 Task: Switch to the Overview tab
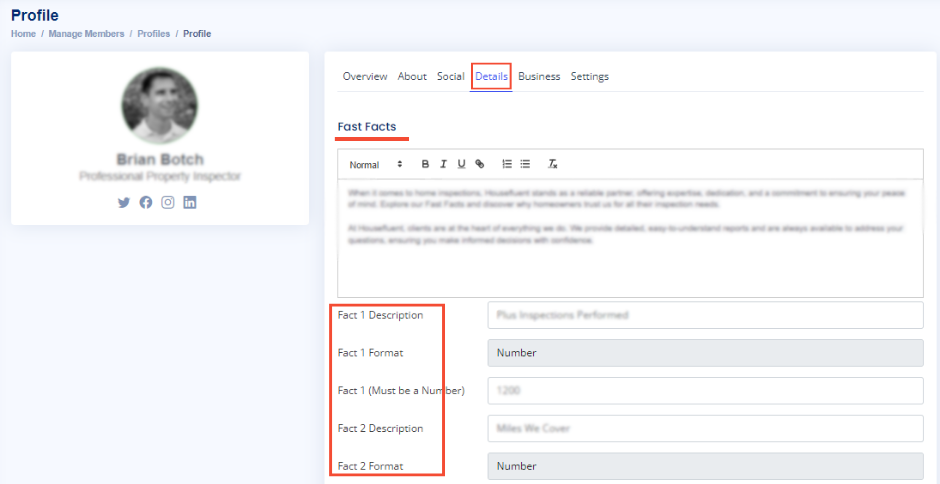coord(364,76)
